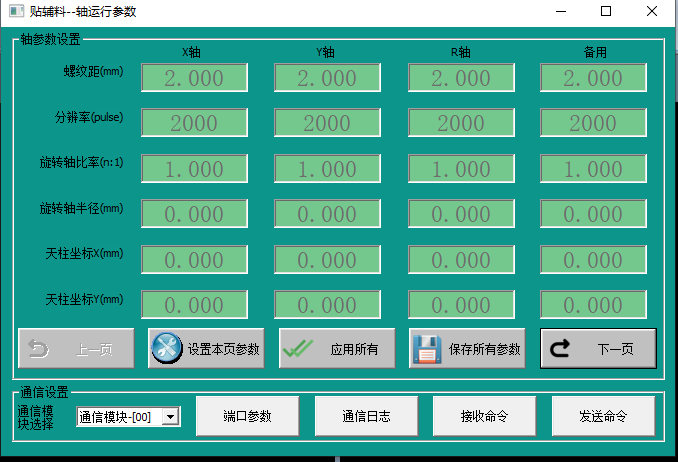678x462 pixels.
Task: Click the floppy disk icon for 保存所有参数
Action: [x=428, y=349]
